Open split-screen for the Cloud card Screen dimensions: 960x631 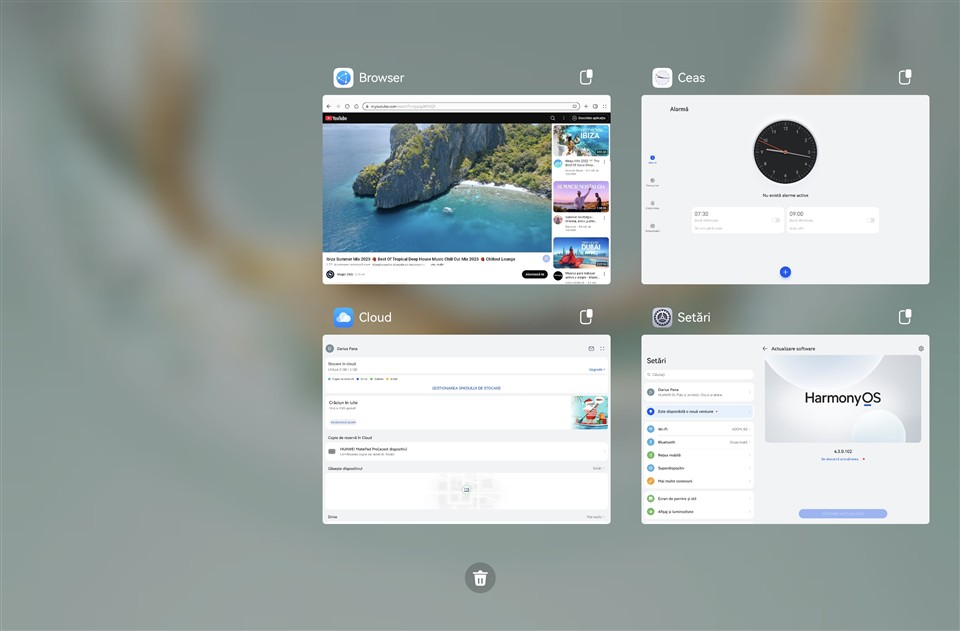coord(587,317)
